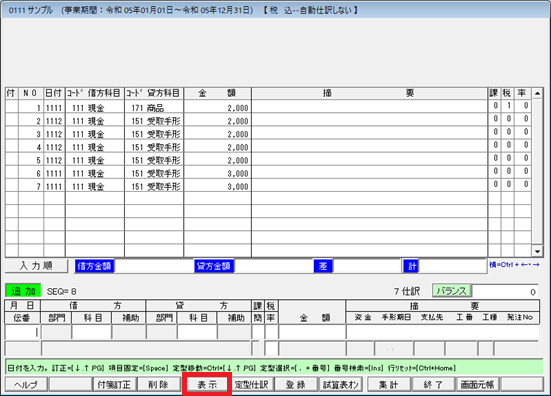The image size is (551, 396).
Task: Click 3,000 amount in row 7
Action: (218, 186)
